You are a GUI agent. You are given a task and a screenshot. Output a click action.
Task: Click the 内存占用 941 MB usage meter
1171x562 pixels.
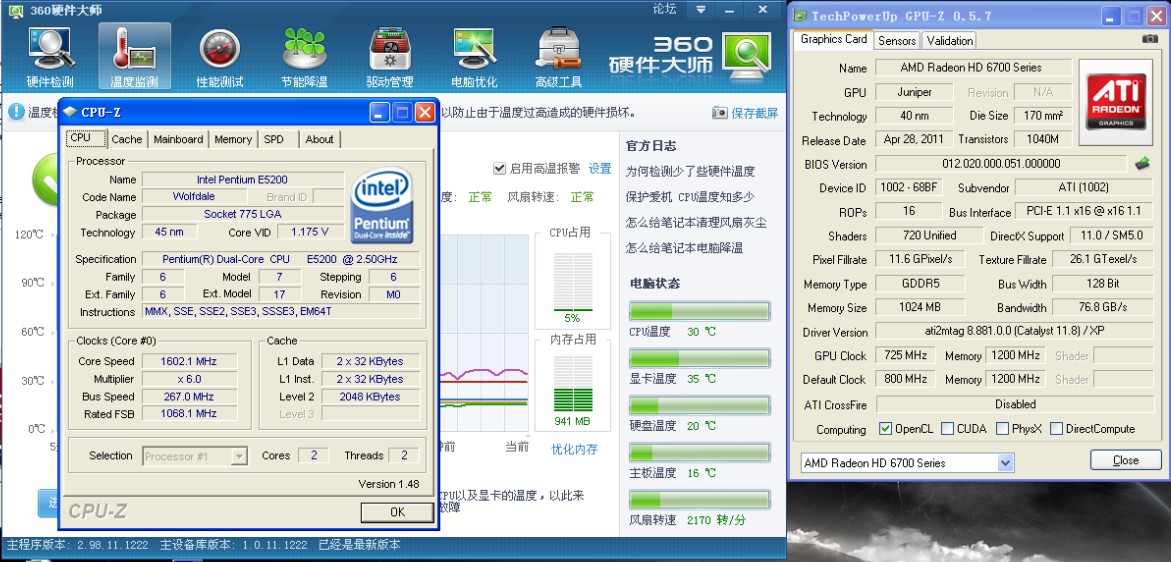pyautogui.click(x=573, y=382)
